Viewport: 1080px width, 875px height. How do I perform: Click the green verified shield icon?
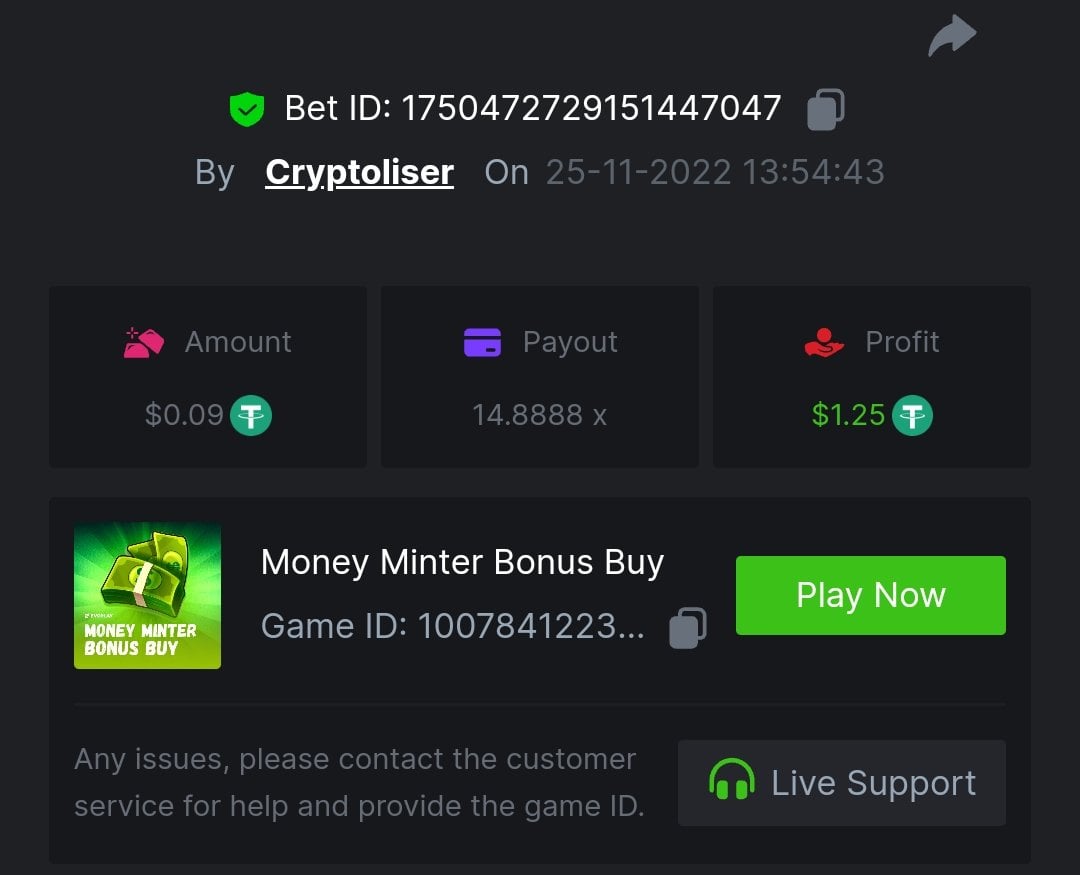[x=247, y=109]
